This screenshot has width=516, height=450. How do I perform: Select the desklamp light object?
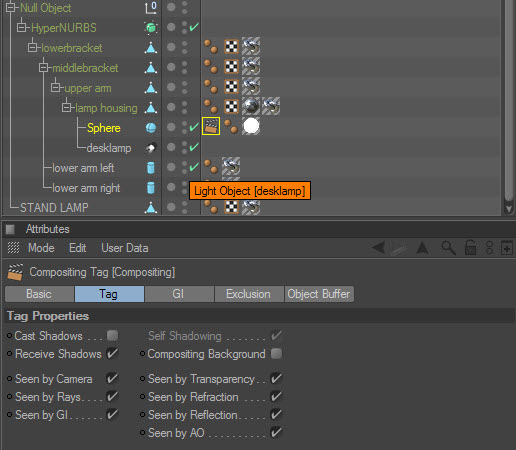pyautogui.click(x=109, y=148)
